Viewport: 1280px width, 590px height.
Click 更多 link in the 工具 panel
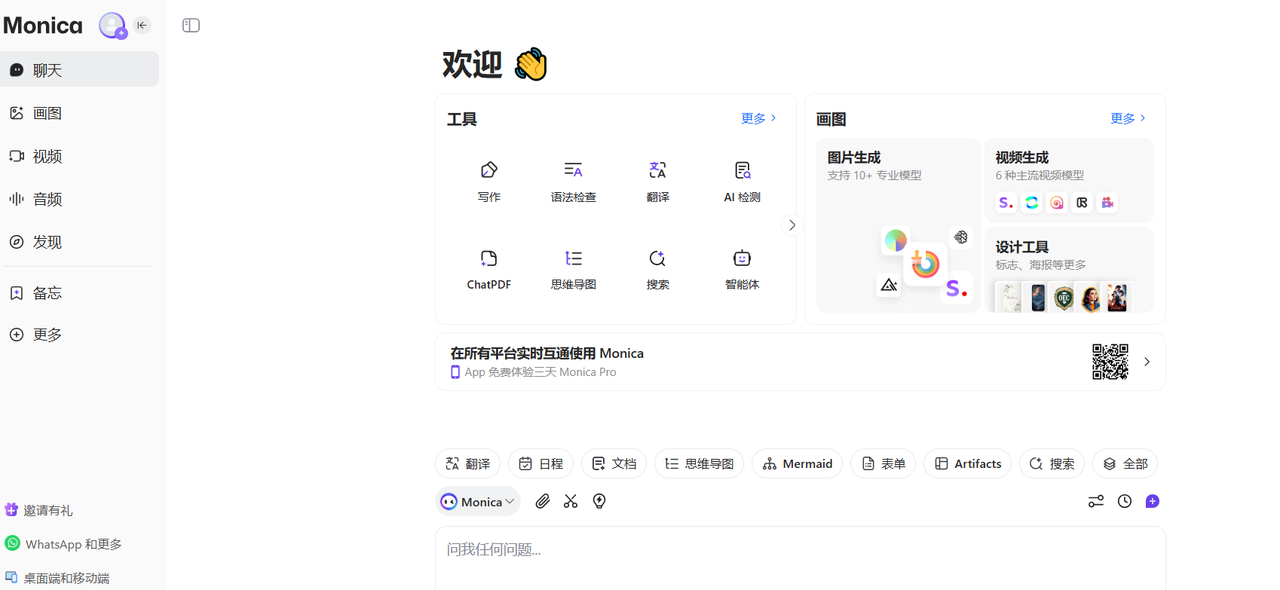758,118
